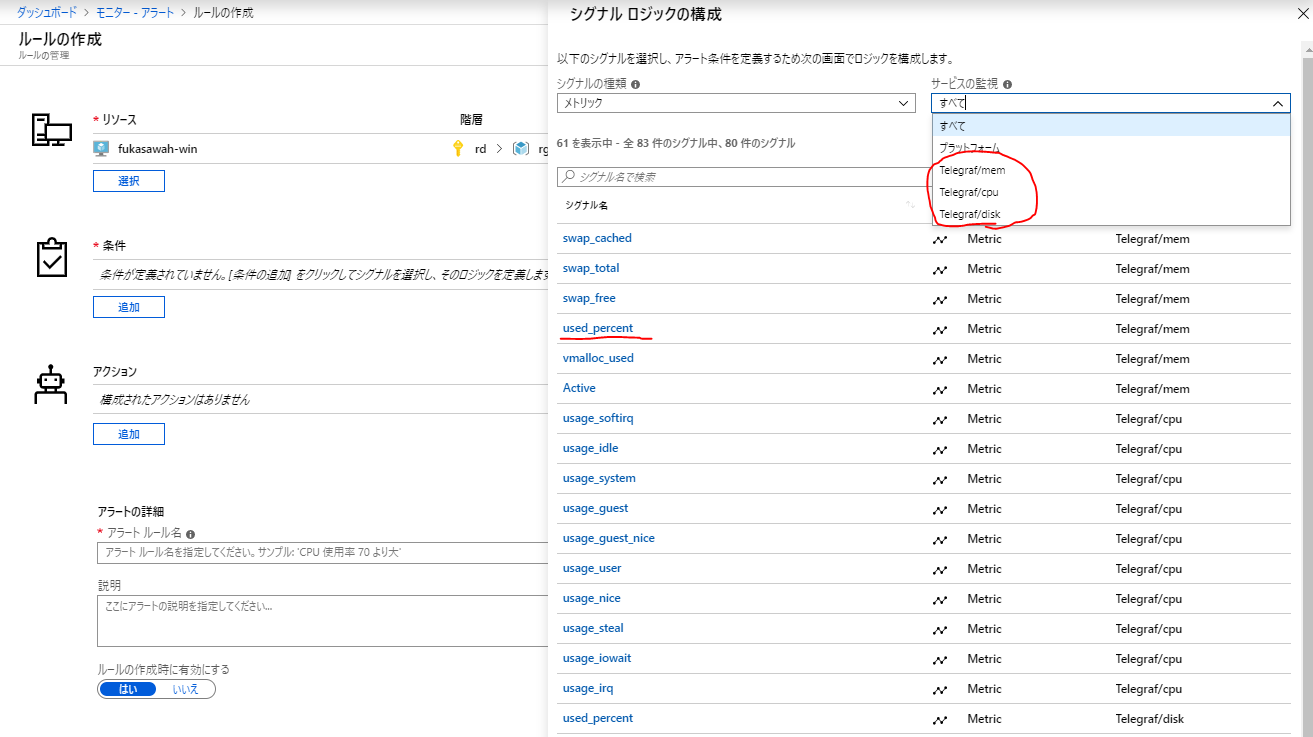
Task: Click the 追加 button under 条件
Action: pyautogui.click(x=128, y=307)
